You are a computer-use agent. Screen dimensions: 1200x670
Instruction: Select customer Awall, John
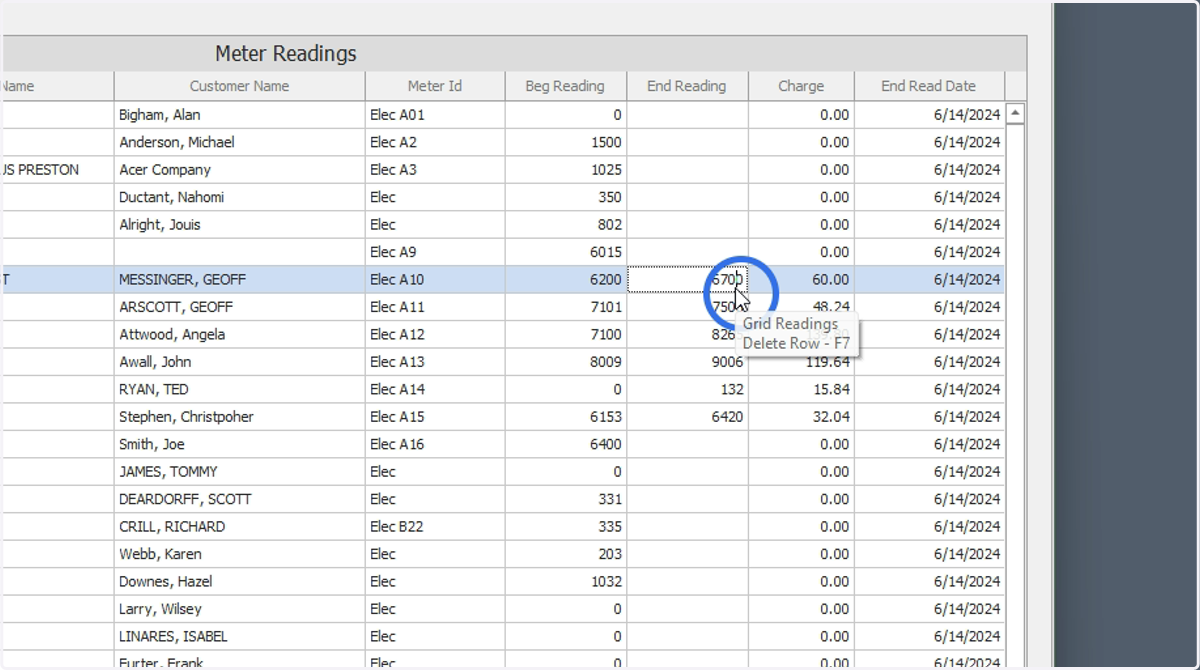155,362
